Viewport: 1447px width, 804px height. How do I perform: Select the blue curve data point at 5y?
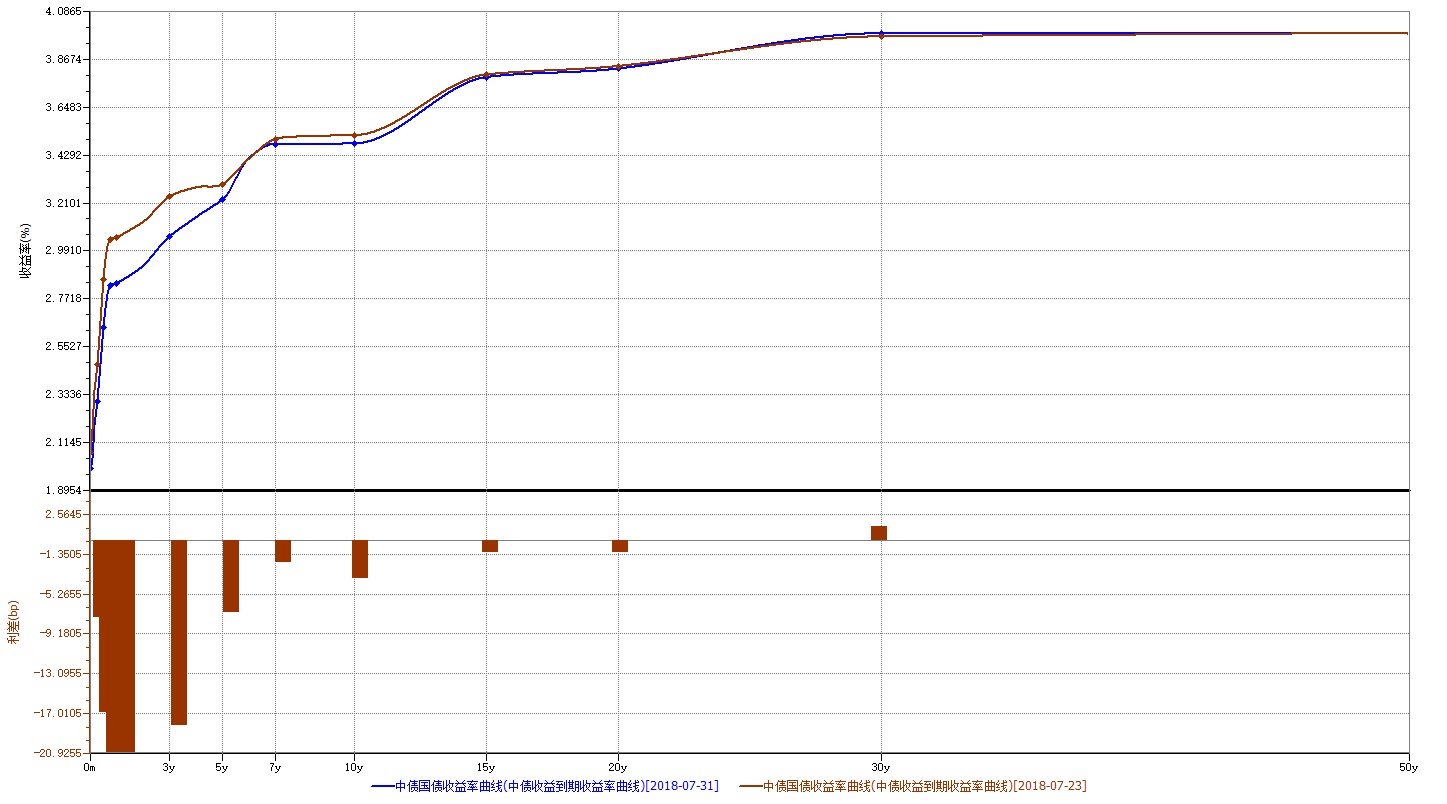point(222,199)
